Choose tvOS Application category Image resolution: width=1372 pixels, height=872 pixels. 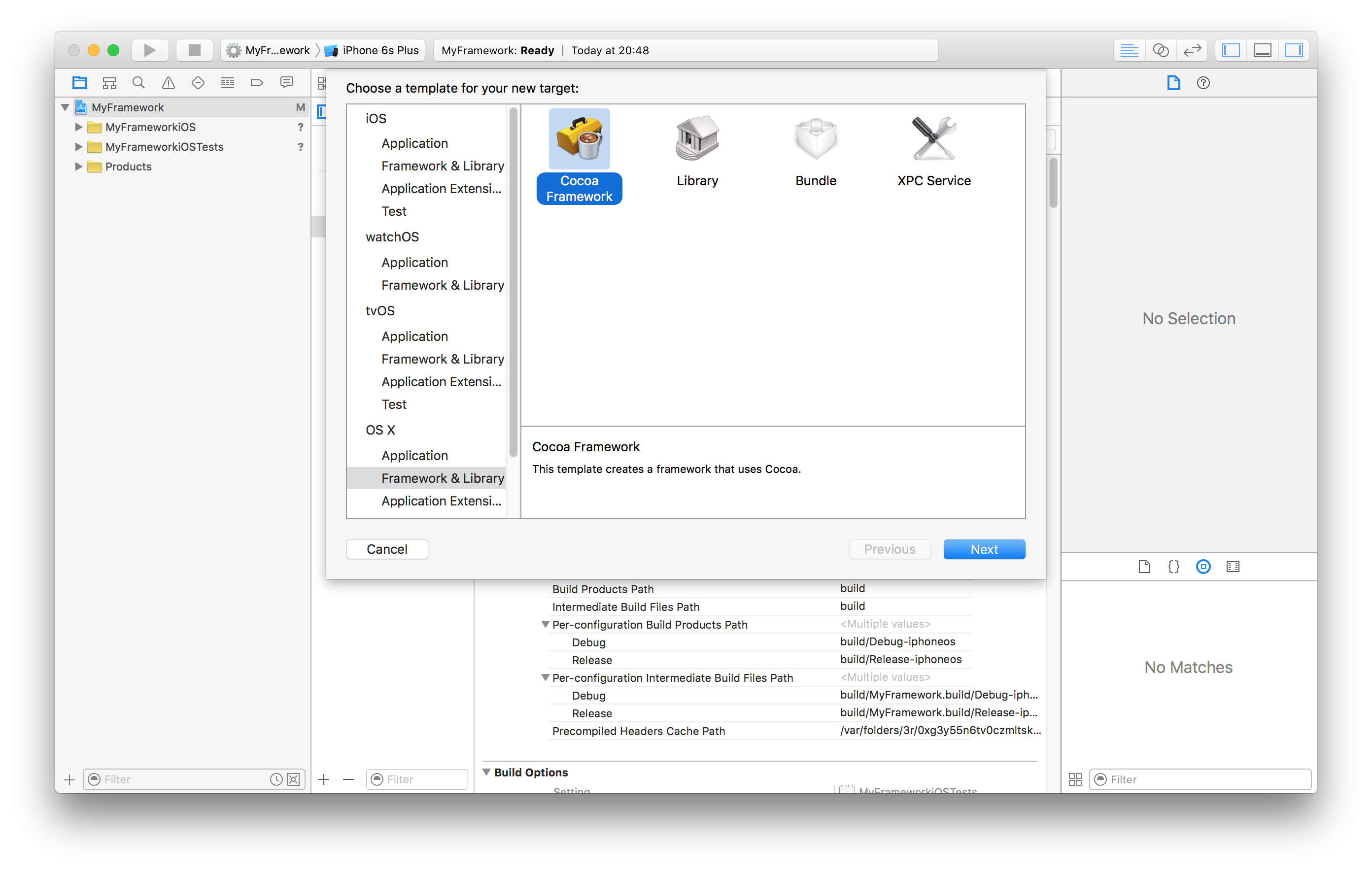[415, 336]
